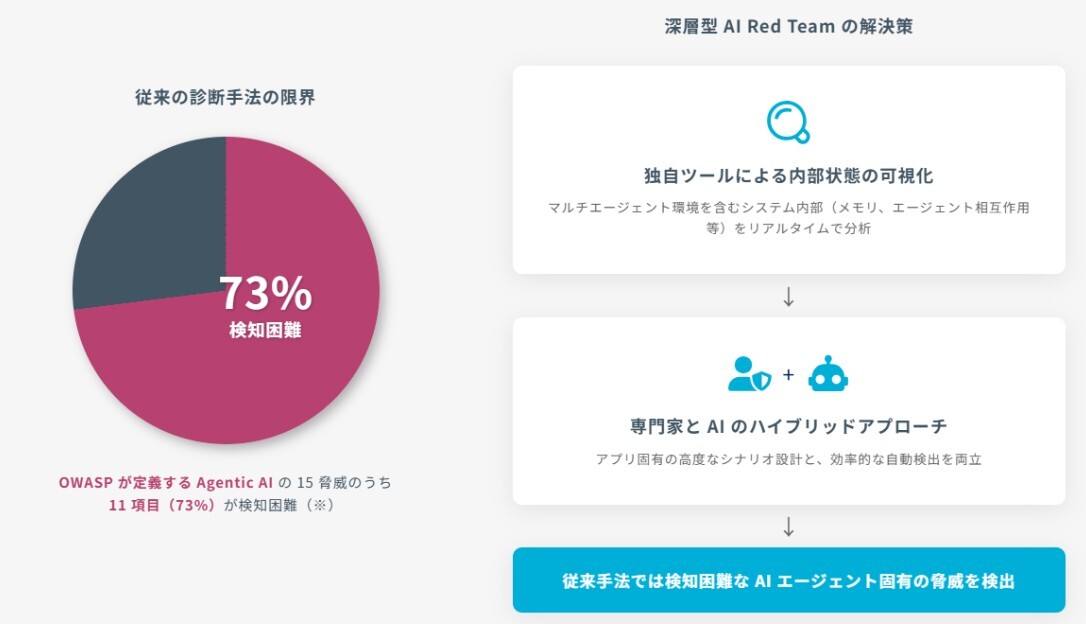
Task: Click the down arrow below the visualization card
Action: coord(788,296)
